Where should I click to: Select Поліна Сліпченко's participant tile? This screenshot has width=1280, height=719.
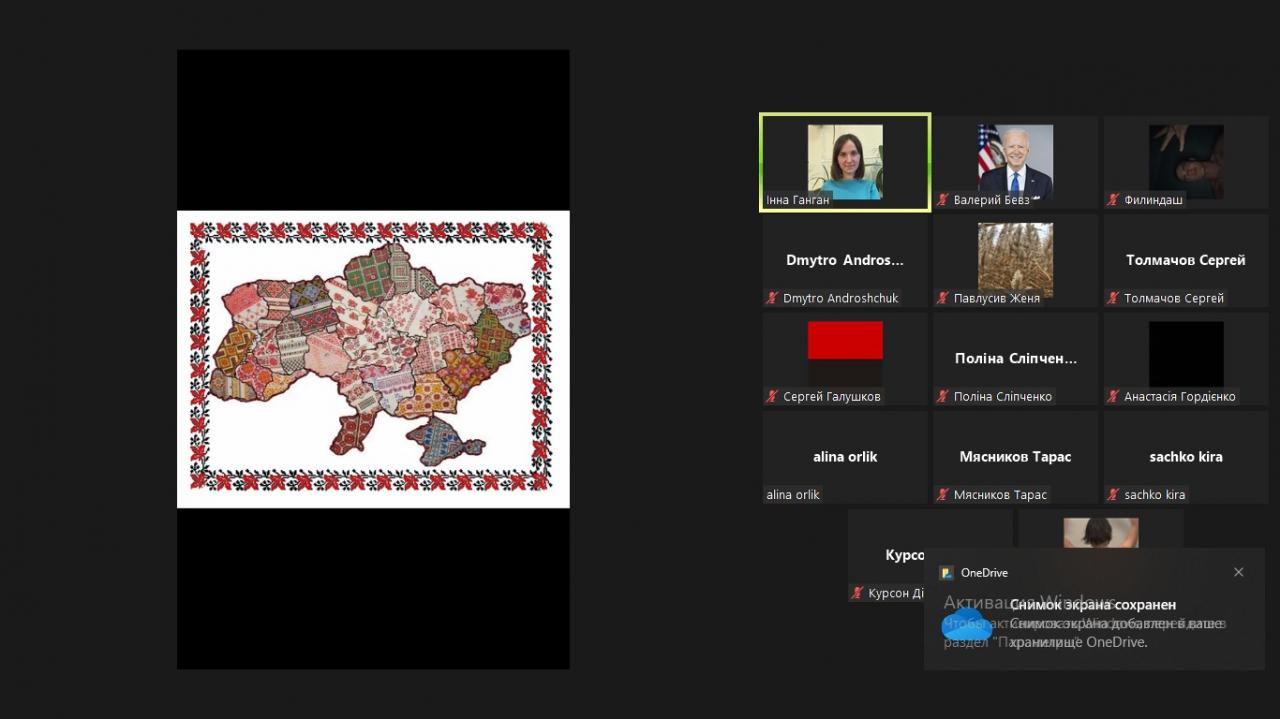tap(1015, 358)
